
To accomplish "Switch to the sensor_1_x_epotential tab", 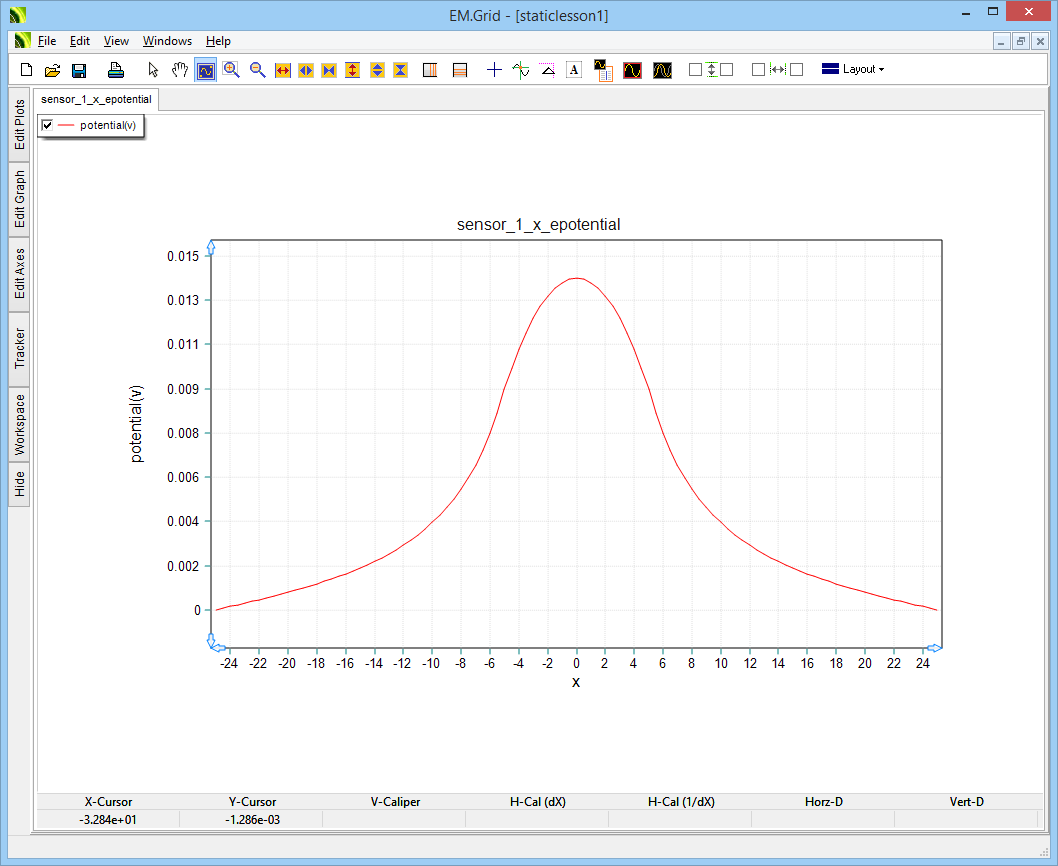I will tap(97, 100).
